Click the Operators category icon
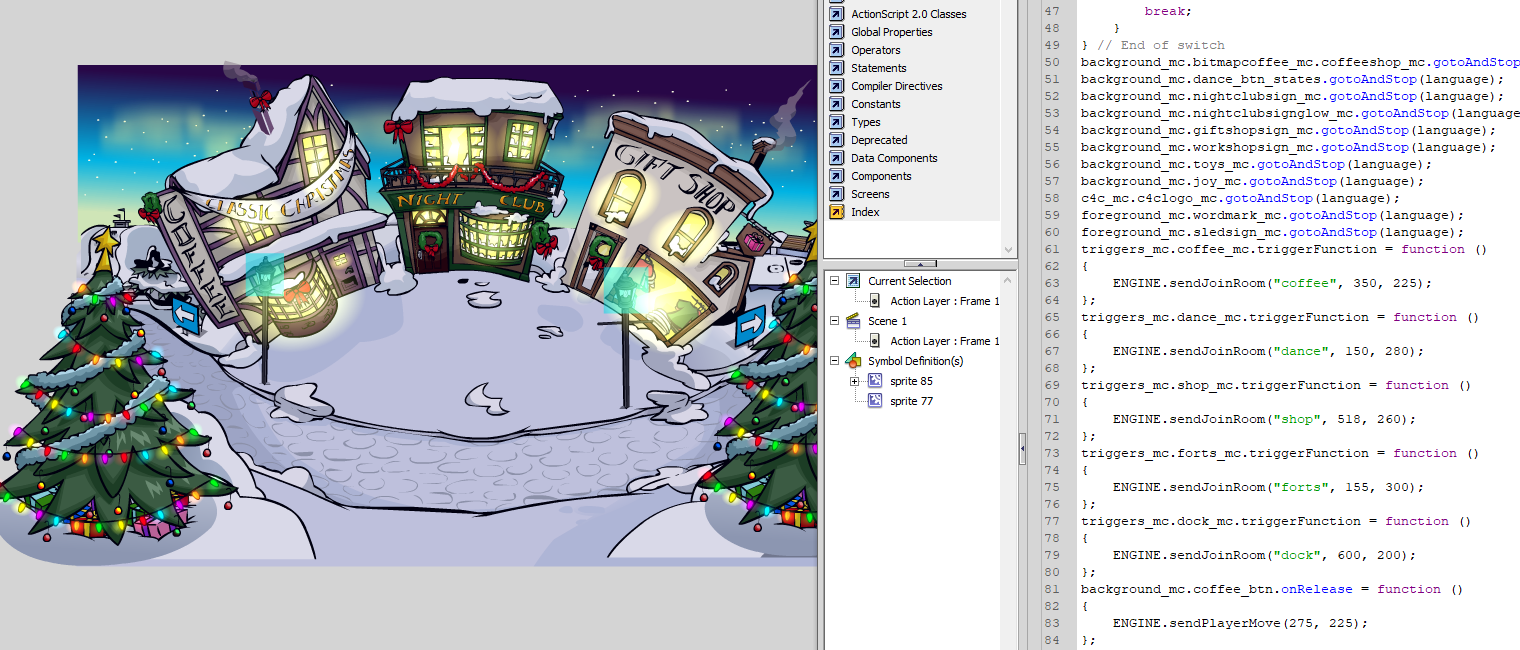This screenshot has width=1520, height=650. (x=836, y=50)
